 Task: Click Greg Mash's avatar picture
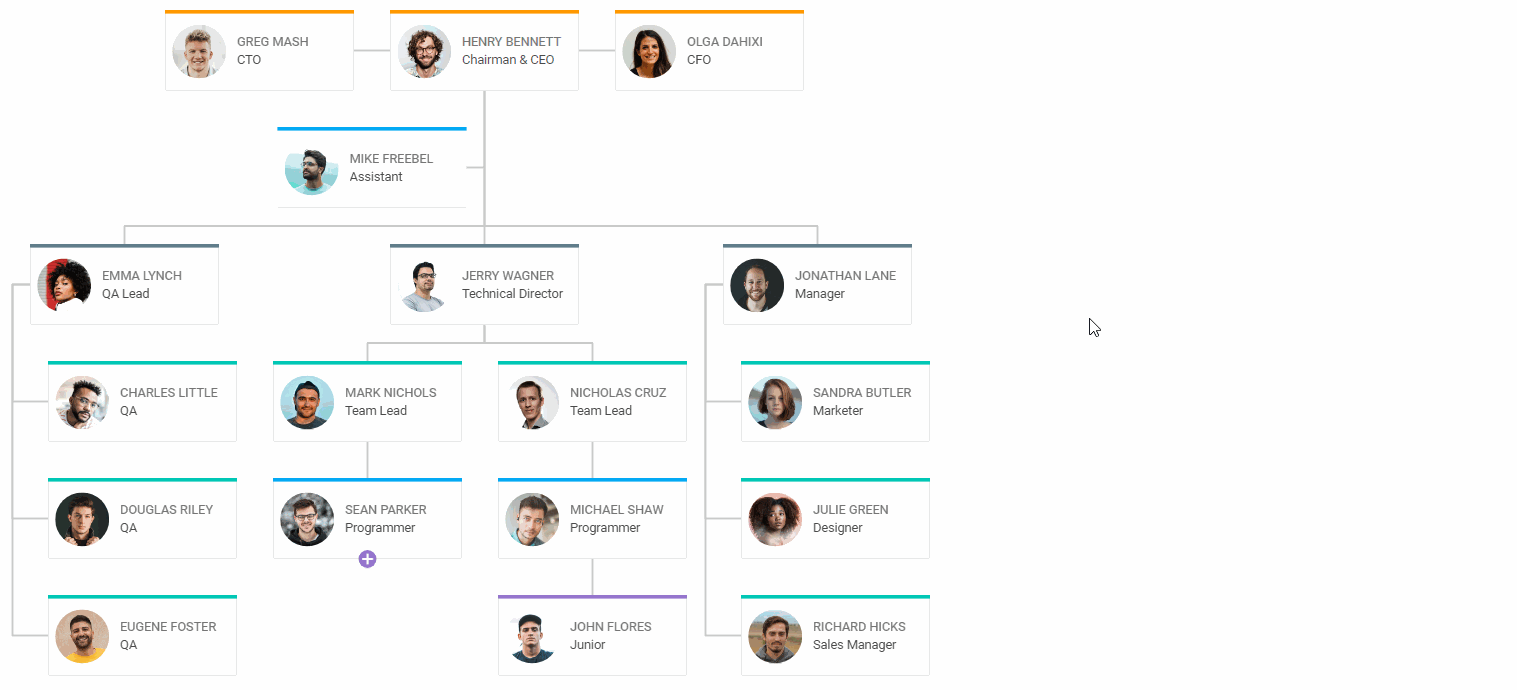(x=199, y=52)
